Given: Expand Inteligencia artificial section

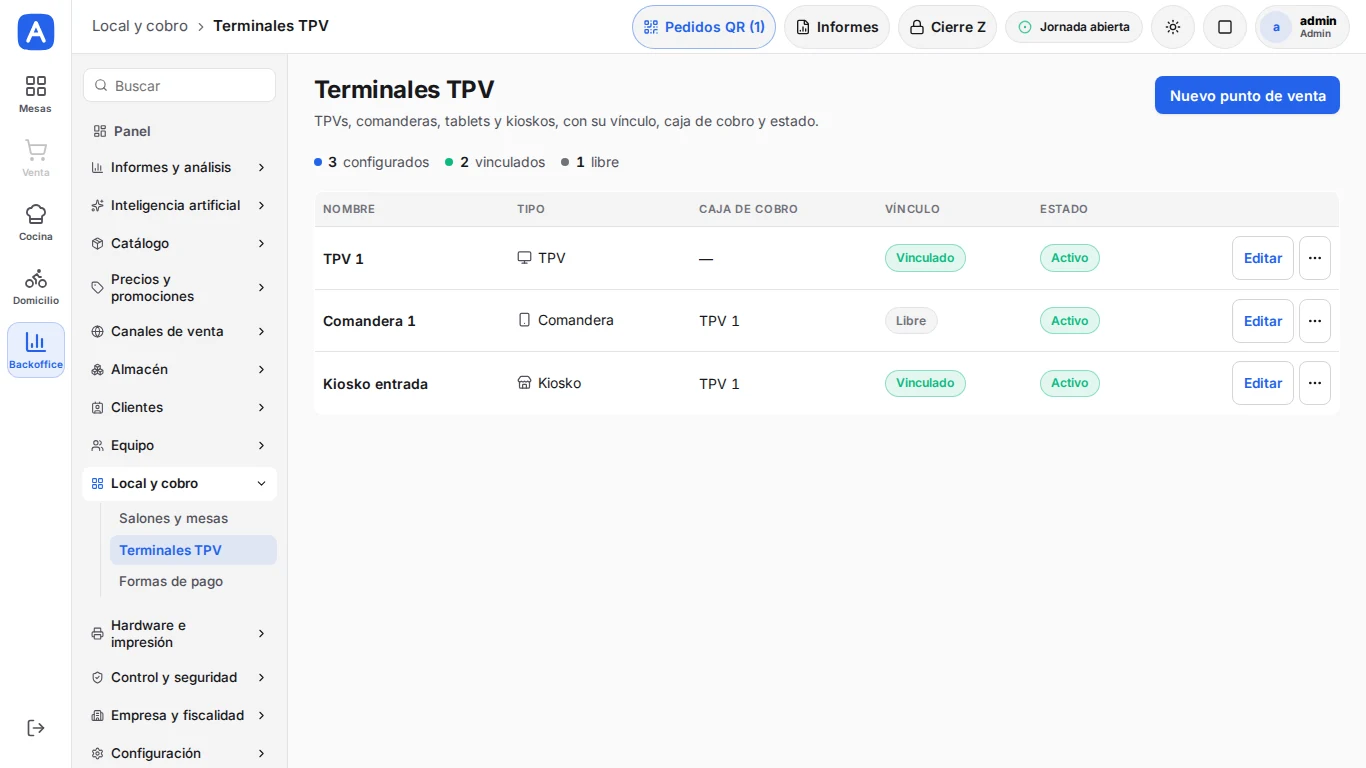Looking at the screenshot, I should pos(179,205).
